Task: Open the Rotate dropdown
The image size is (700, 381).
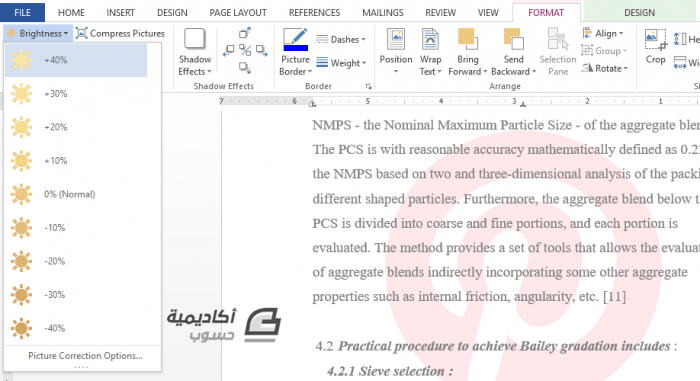Action: (x=605, y=68)
